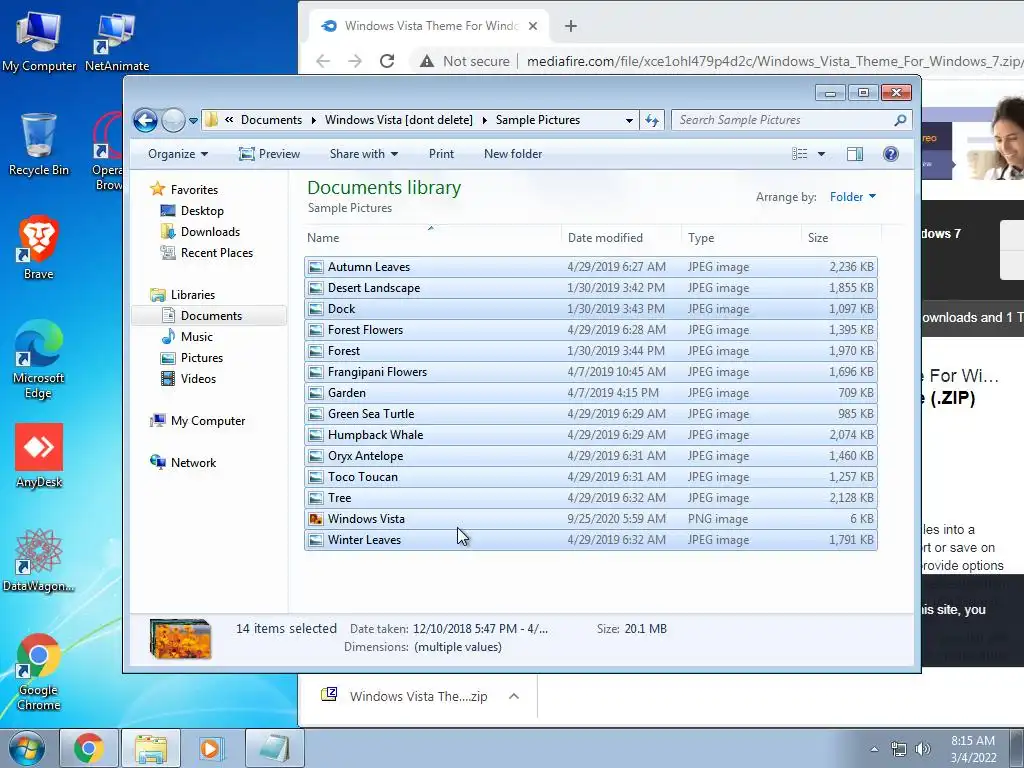Image resolution: width=1024 pixels, height=768 pixels.
Task: Click the Windows Vista PNG file icon
Action: coord(316,519)
